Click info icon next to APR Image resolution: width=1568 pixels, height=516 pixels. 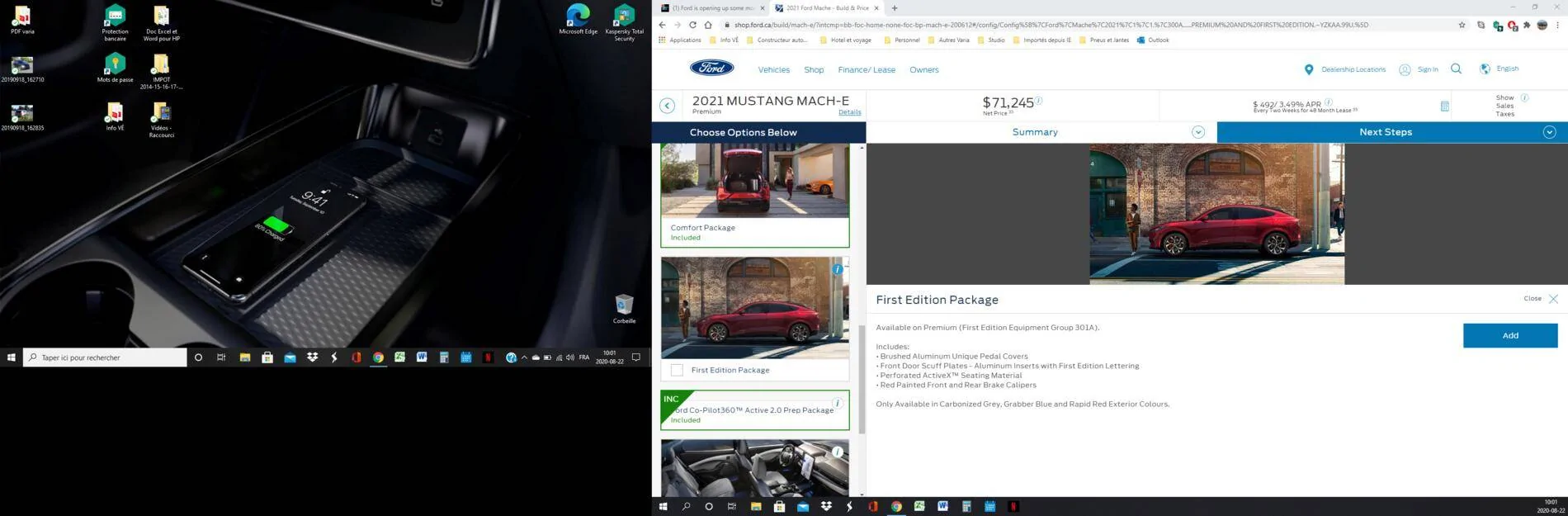point(1328,102)
